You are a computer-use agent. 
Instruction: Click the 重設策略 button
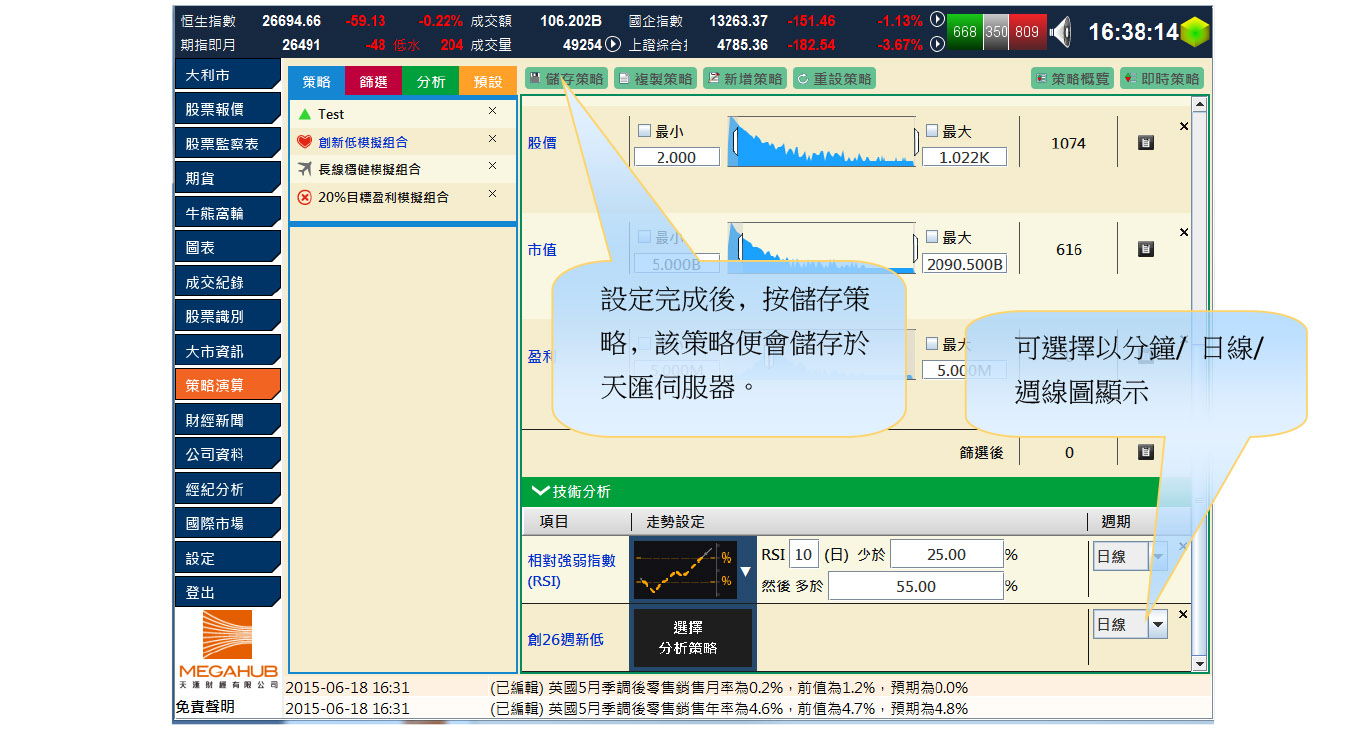pos(834,78)
